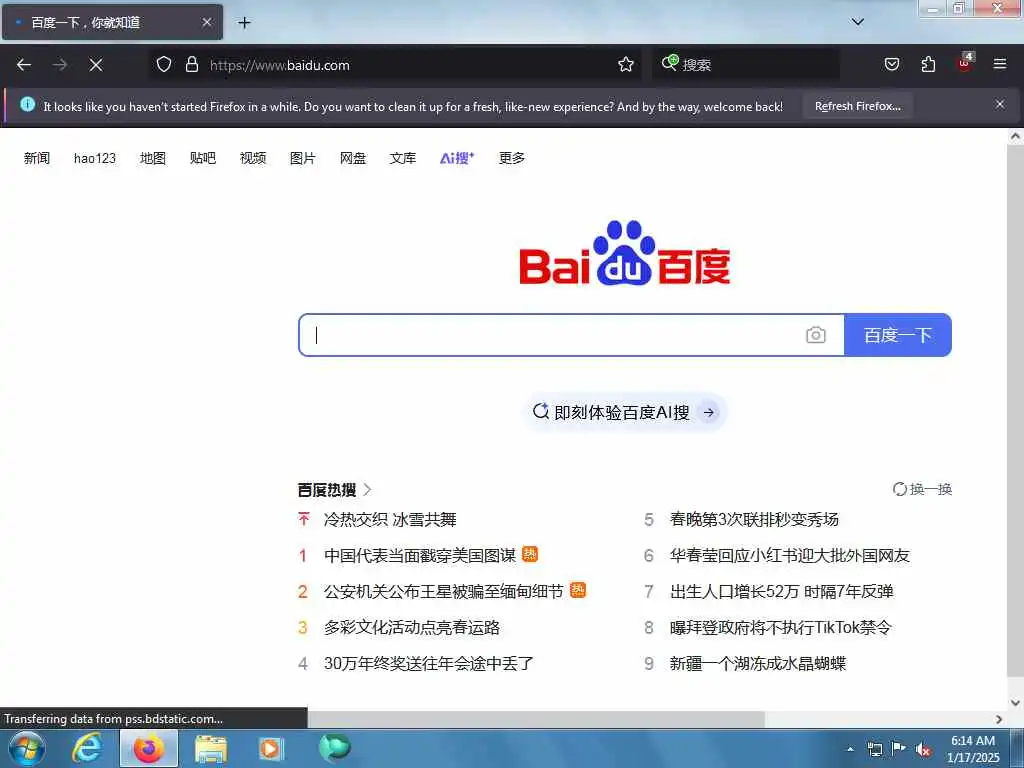Click the address bar URL text
Image resolution: width=1024 pixels, height=768 pixels.
coord(280,65)
